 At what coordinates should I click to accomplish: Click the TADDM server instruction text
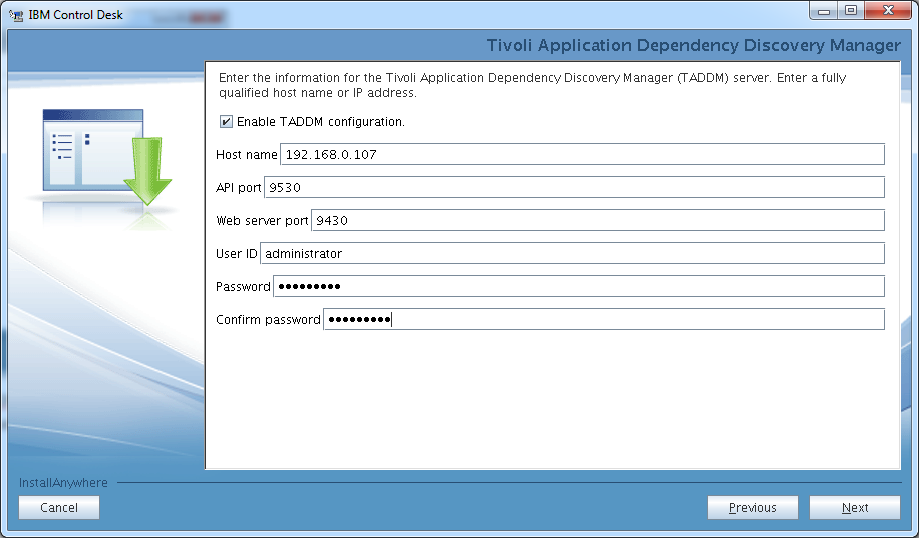532,85
